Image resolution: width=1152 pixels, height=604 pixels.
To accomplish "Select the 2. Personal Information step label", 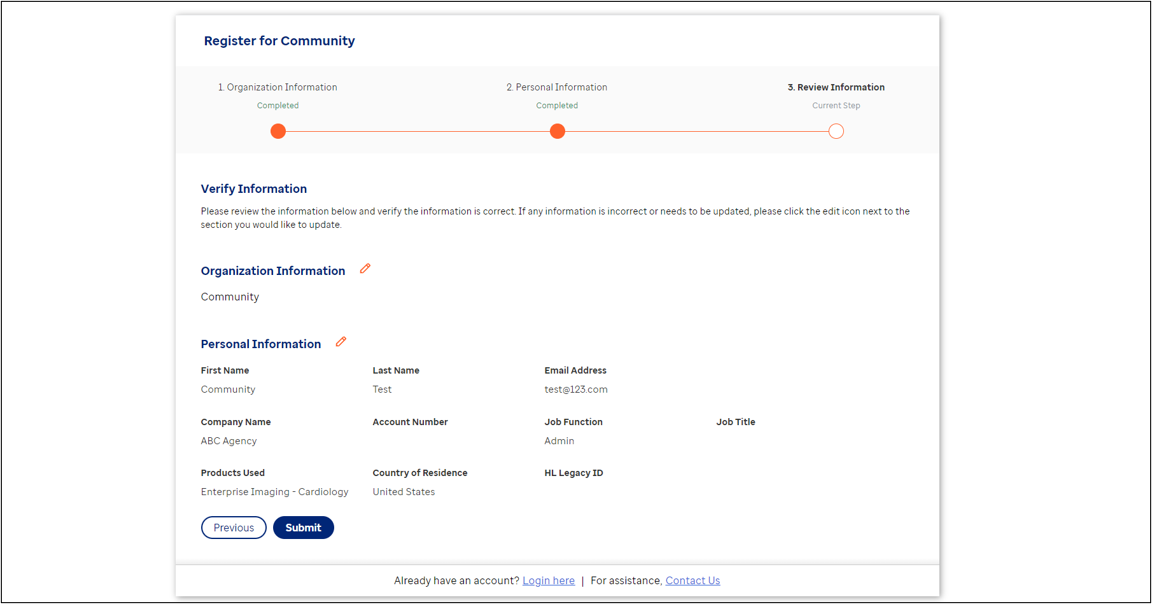I will pos(557,87).
